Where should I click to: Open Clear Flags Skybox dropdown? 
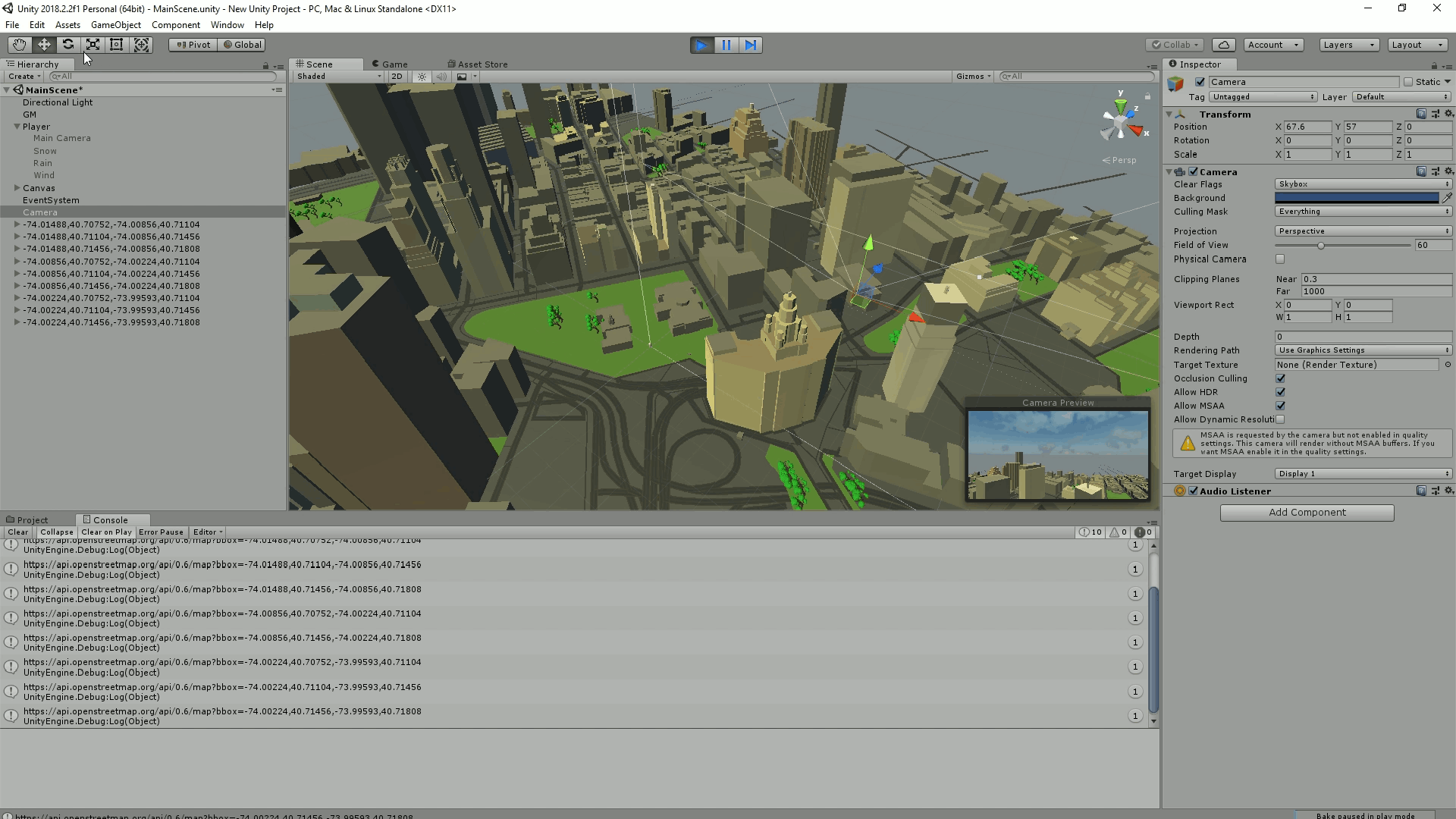point(1363,184)
